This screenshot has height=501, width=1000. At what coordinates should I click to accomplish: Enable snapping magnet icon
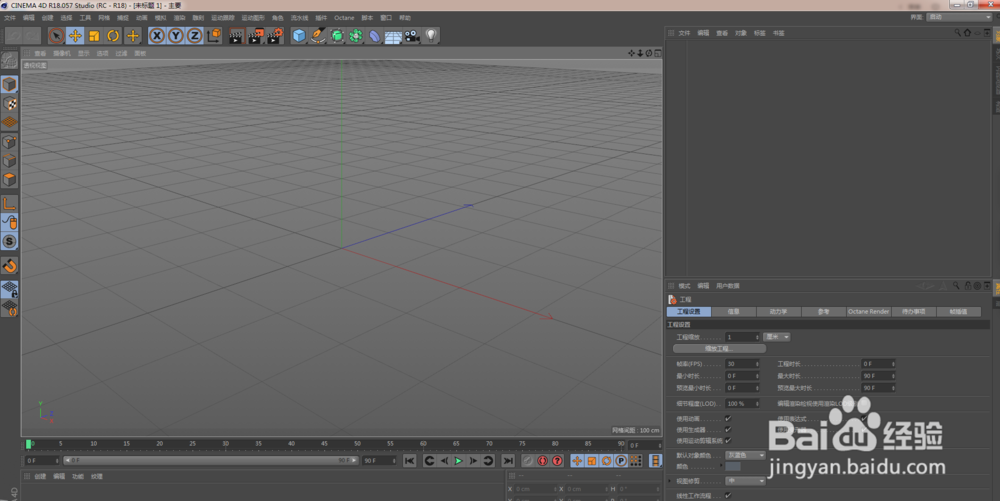[x=10, y=266]
